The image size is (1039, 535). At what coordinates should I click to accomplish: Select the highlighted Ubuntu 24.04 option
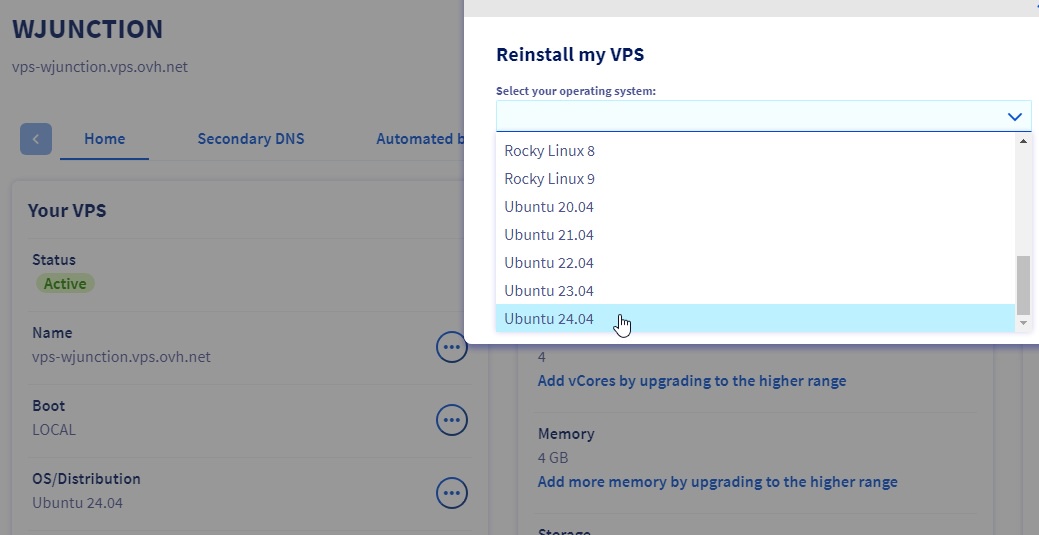[x=549, y=319]
